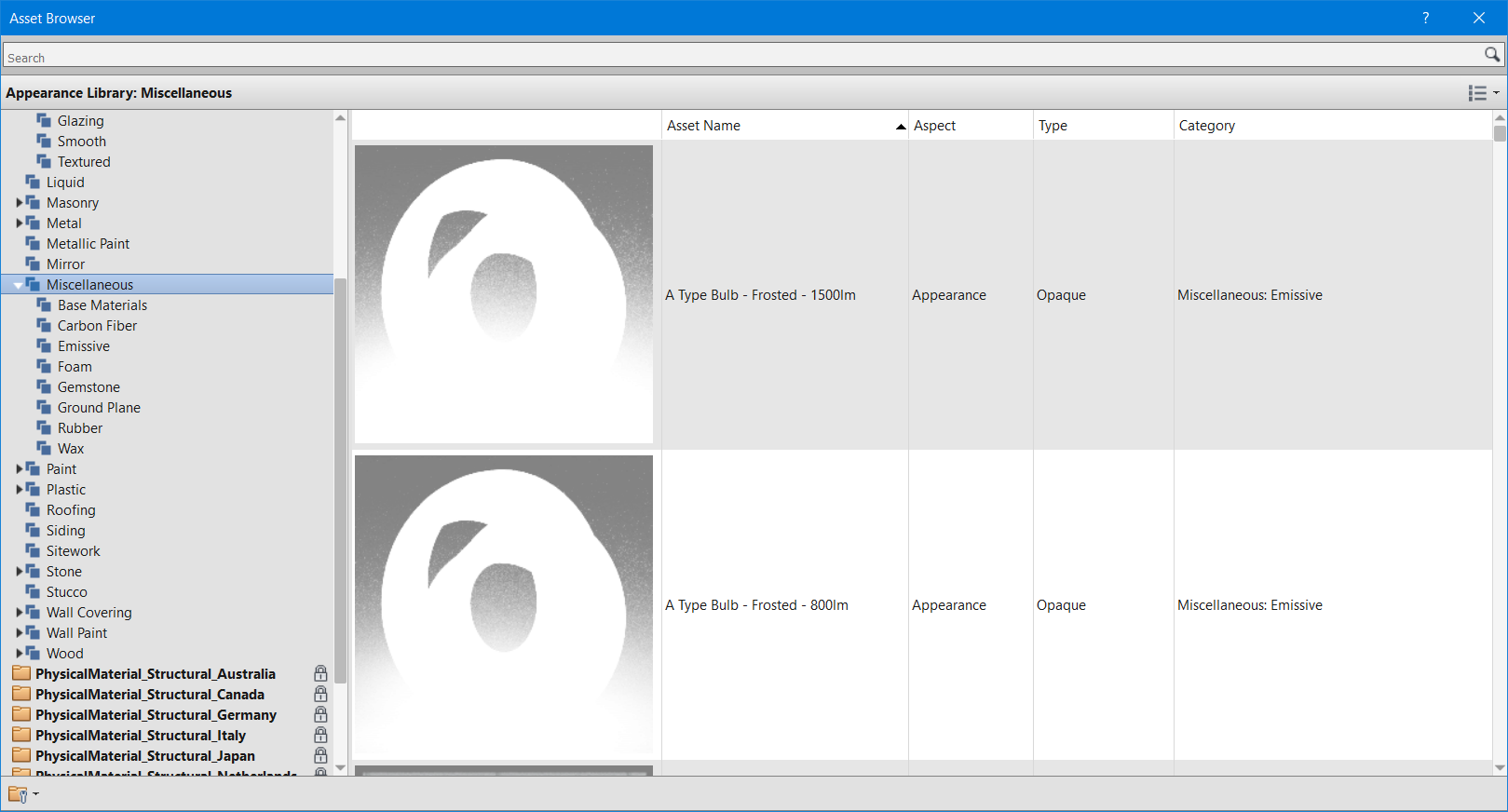Sort assets by Category column
Image resolution: width=1508 pixels, height=812 pixels.
pos(1206,126)
